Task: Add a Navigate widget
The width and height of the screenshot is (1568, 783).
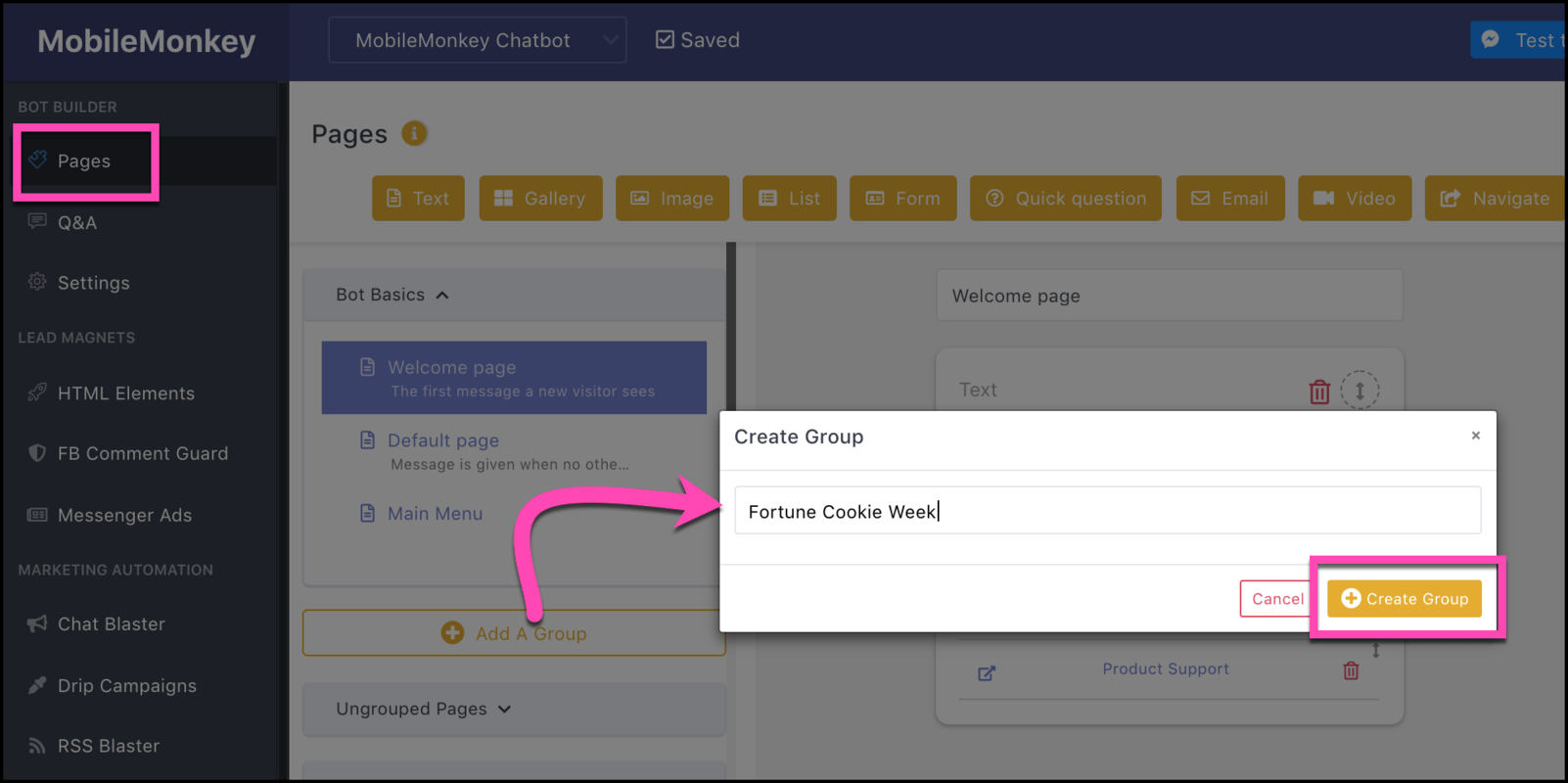Action: (1496, 199)
